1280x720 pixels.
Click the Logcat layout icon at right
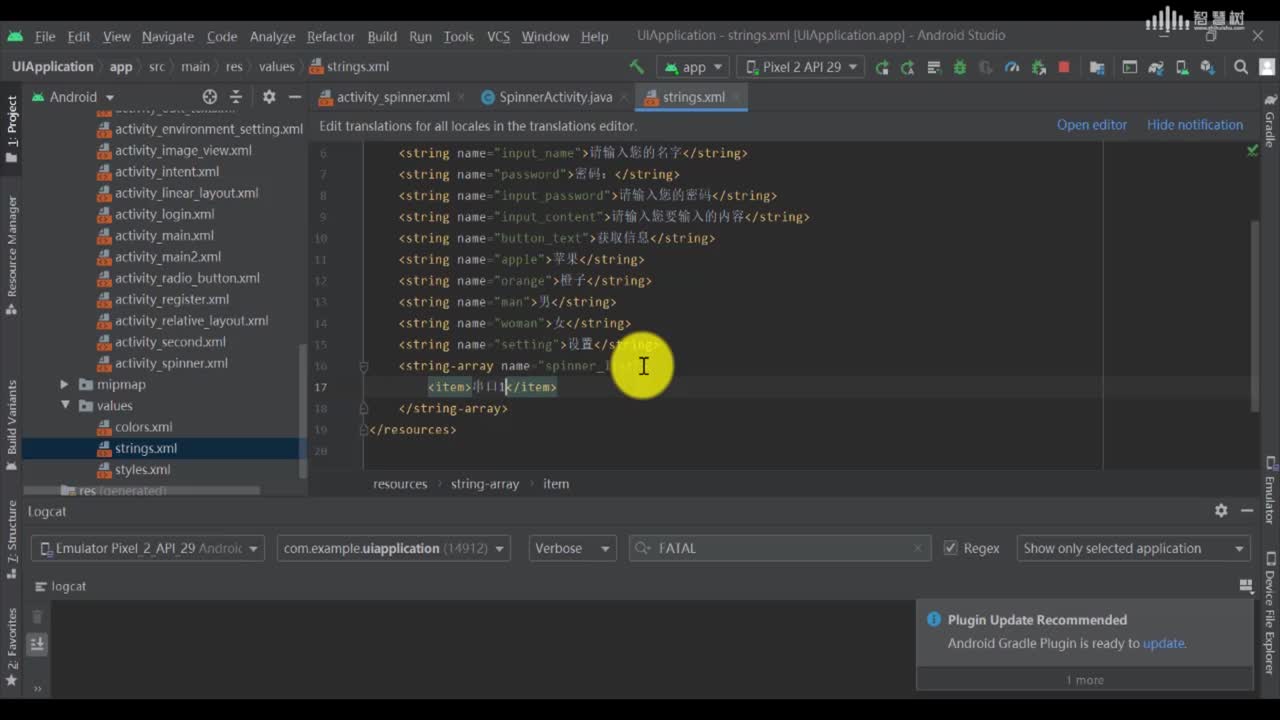click(x=1246, y=586)
